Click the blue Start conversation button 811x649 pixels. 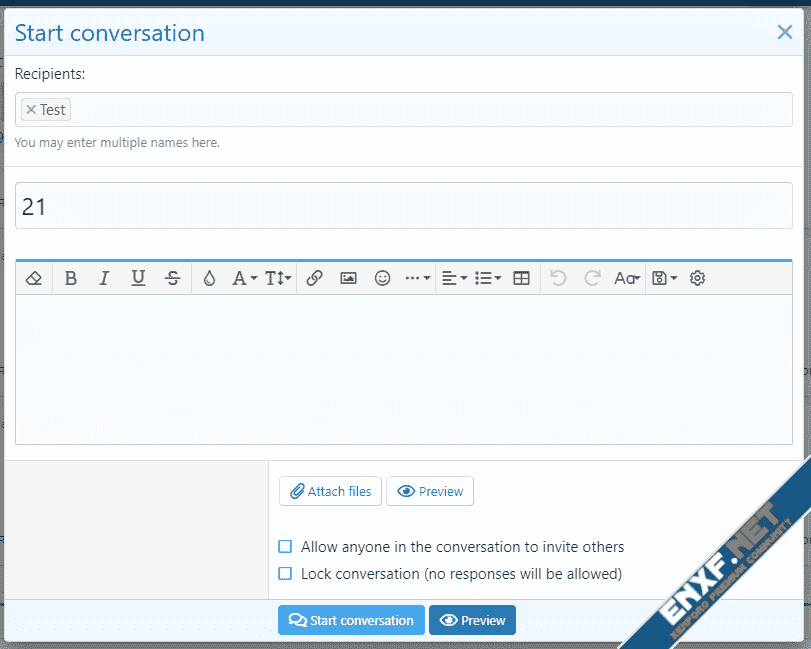[351, 620]
